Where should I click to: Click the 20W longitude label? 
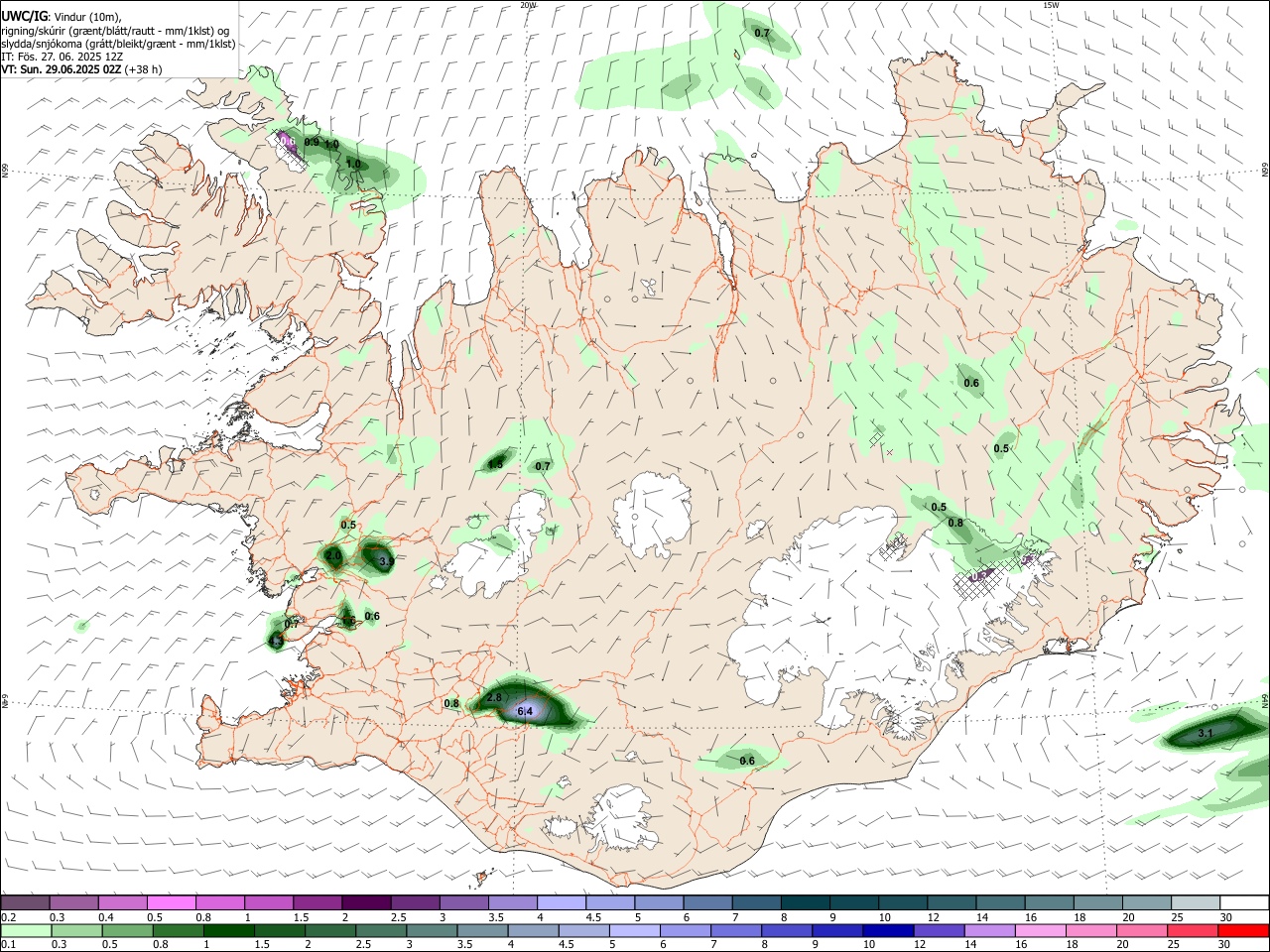528,5
